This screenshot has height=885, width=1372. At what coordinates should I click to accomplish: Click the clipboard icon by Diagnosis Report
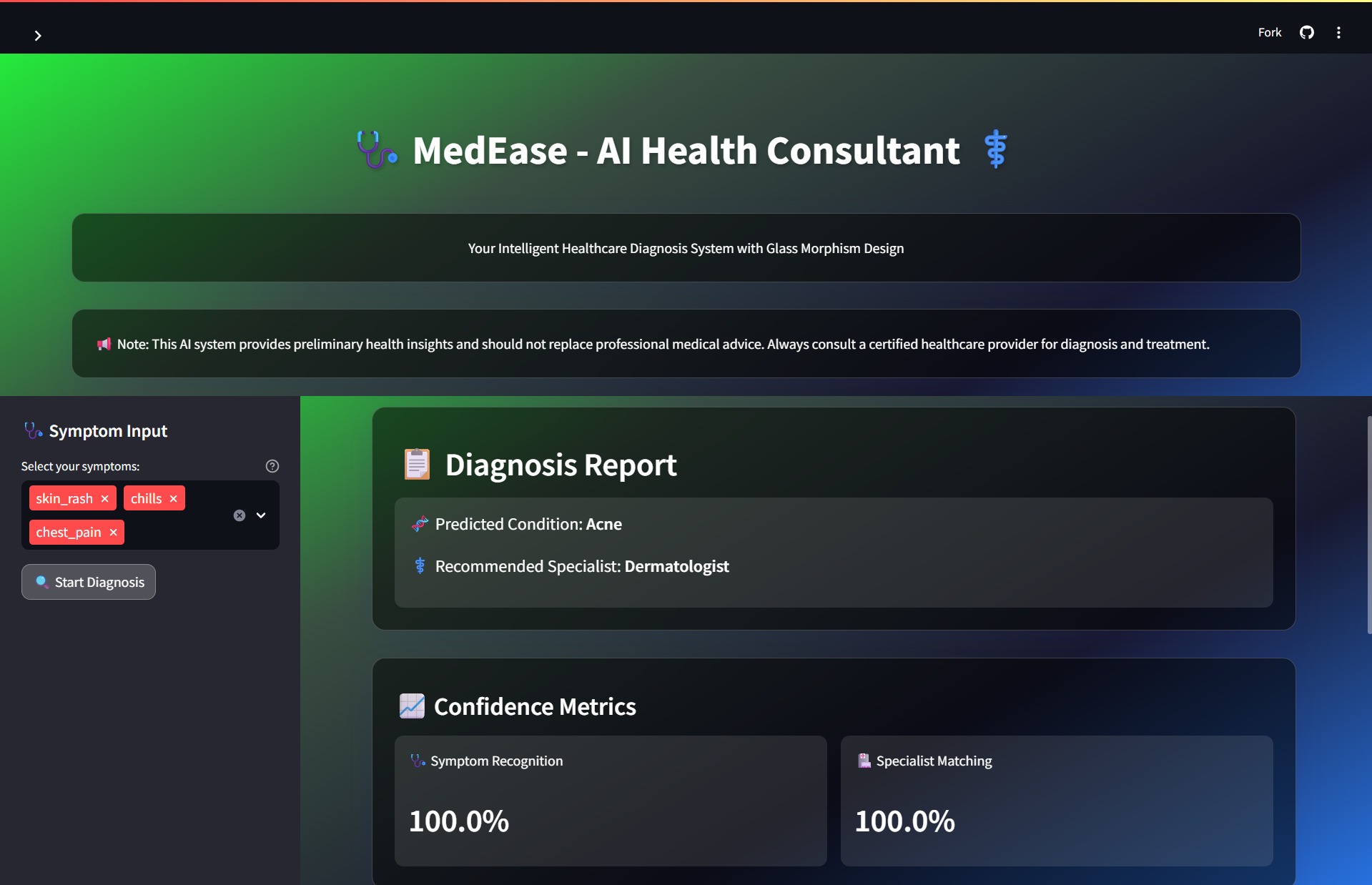click(x=417, y=464)
